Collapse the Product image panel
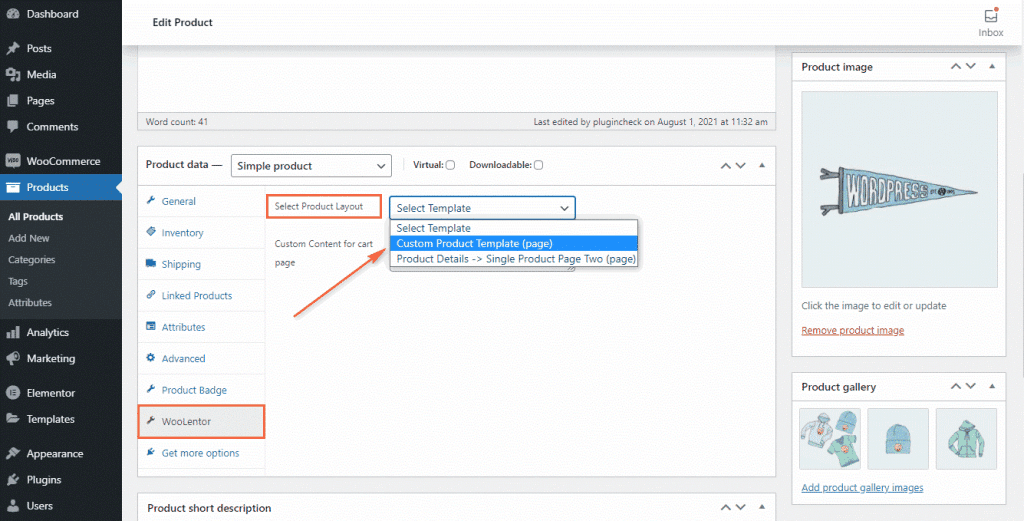 point(991,67)
